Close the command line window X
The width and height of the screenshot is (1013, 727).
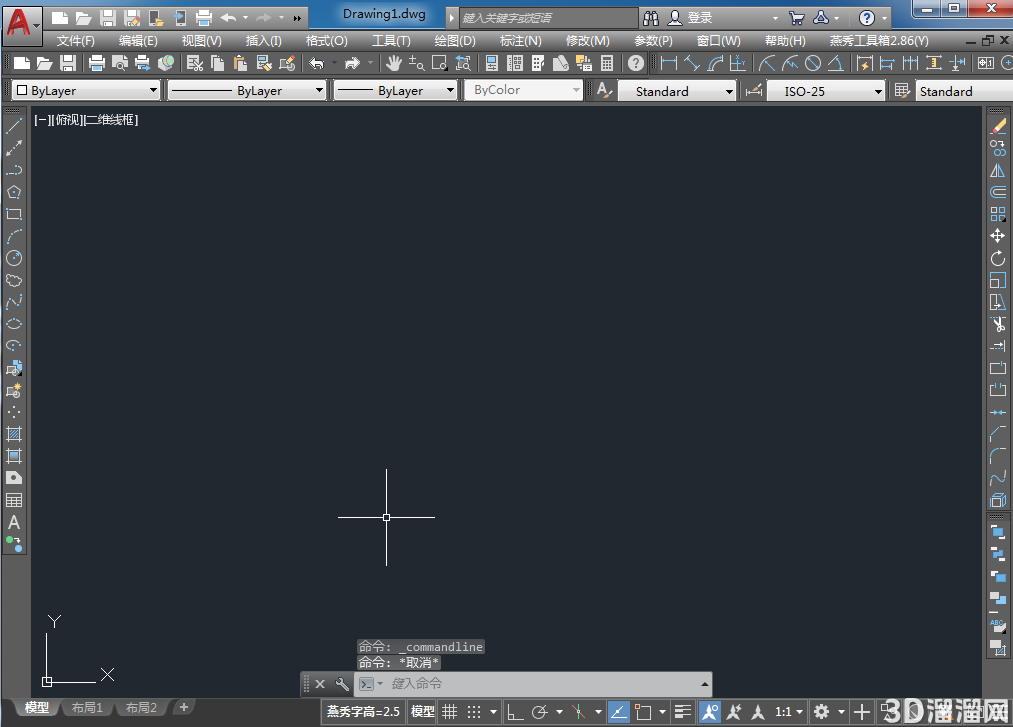(320, 684)
